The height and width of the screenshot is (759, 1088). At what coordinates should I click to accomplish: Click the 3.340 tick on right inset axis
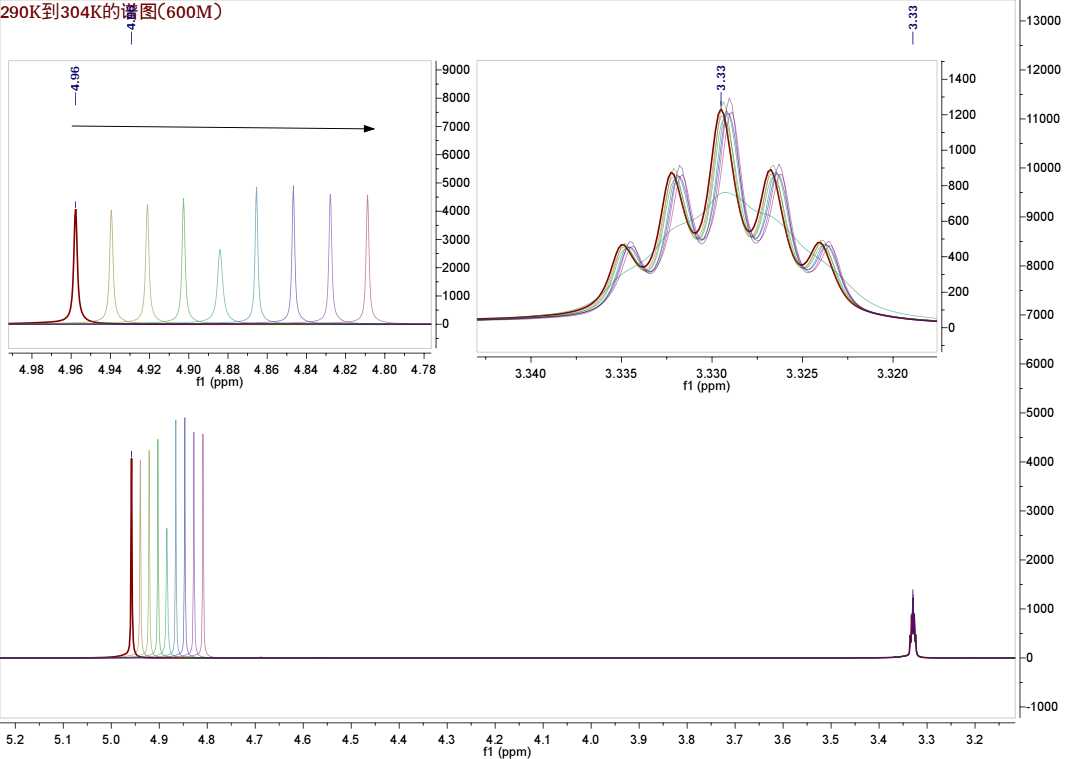[530, 374]
